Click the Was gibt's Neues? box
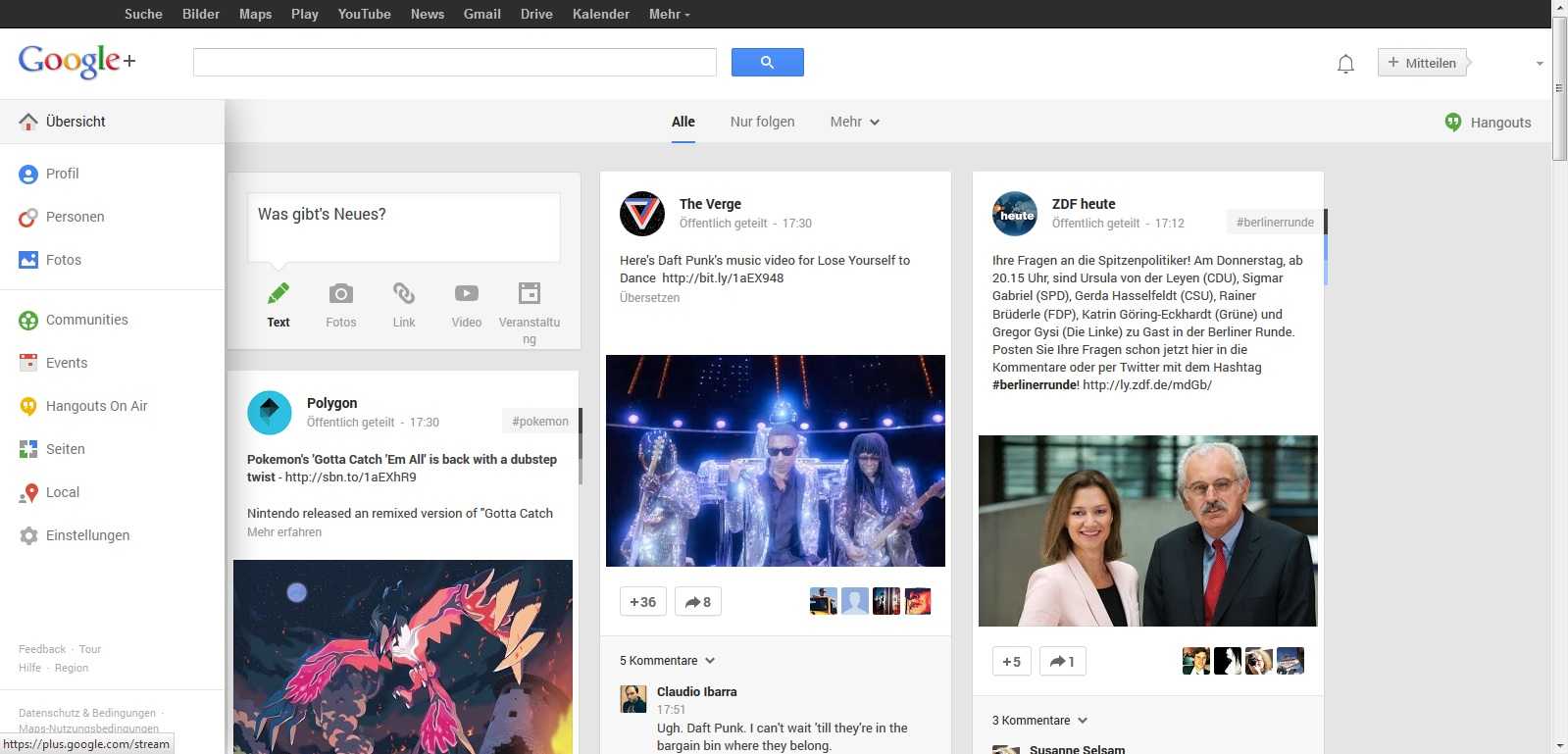This screenshot has width=1568, height=754. click(x=404, y=227)
